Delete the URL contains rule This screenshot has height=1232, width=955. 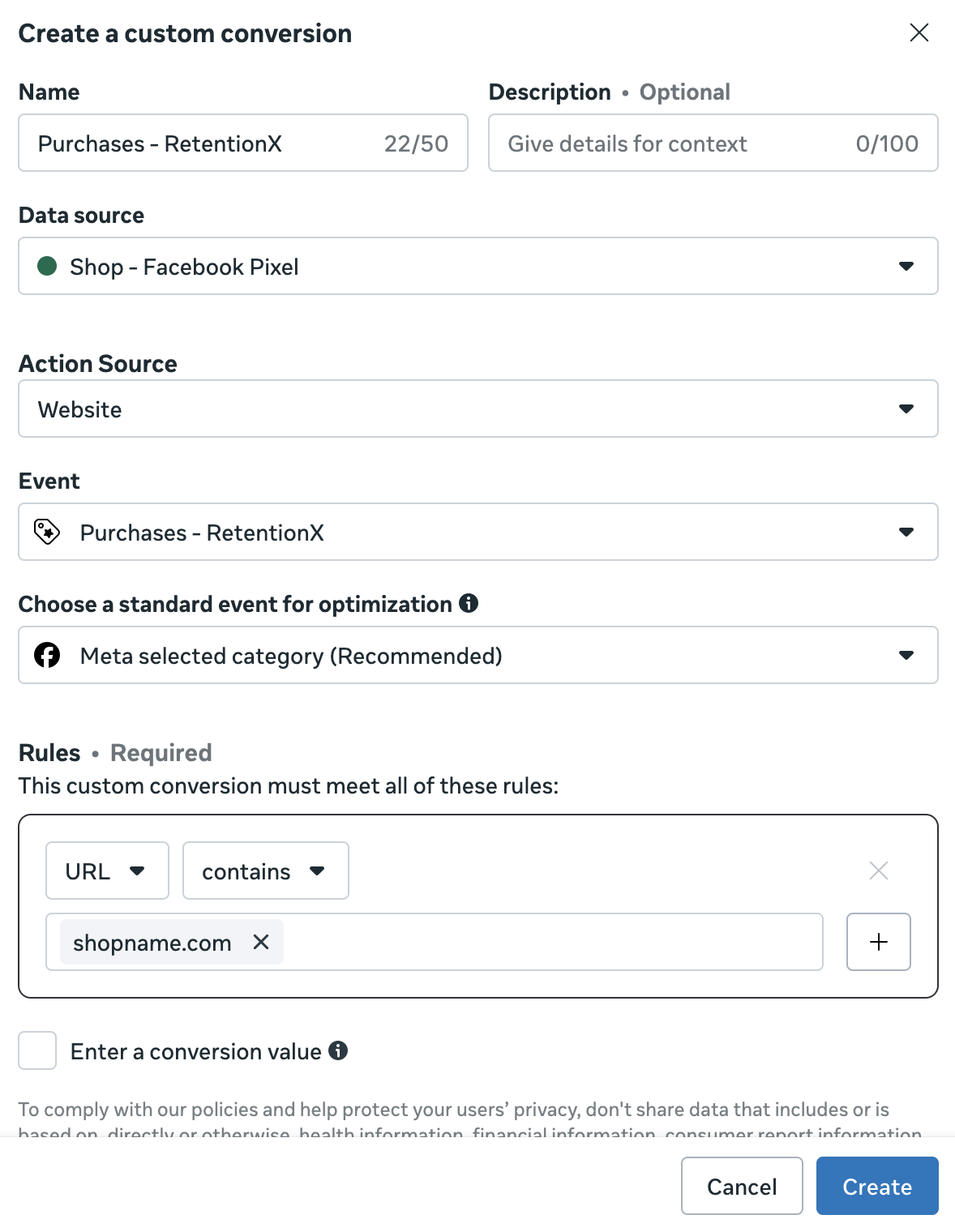coord(879,871)
